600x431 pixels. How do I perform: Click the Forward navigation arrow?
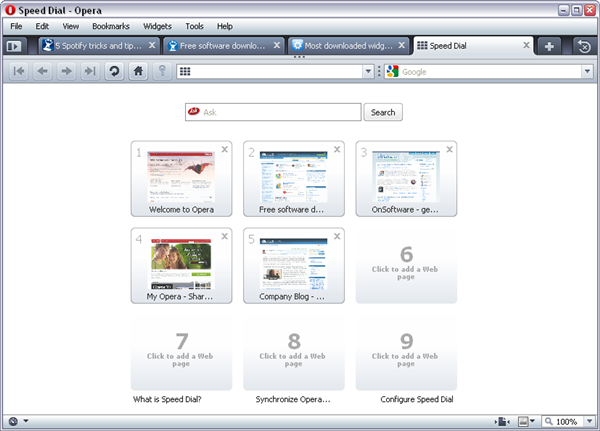(x=67, y=71)
